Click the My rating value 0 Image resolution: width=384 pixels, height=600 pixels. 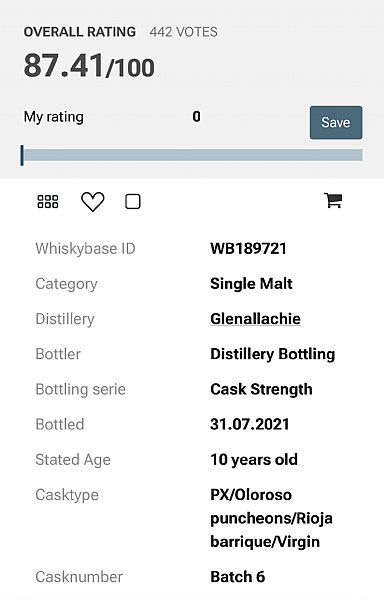(x=197, y=116)
